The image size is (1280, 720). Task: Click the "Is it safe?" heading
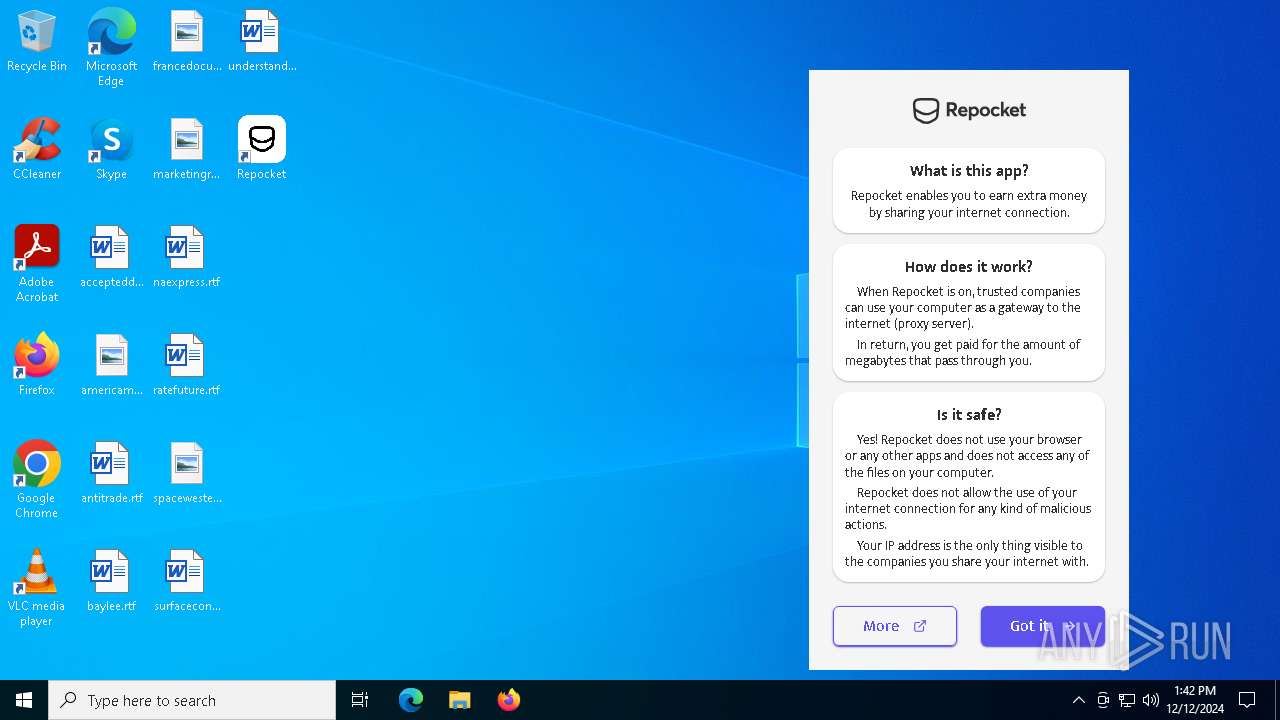(969, 414)
